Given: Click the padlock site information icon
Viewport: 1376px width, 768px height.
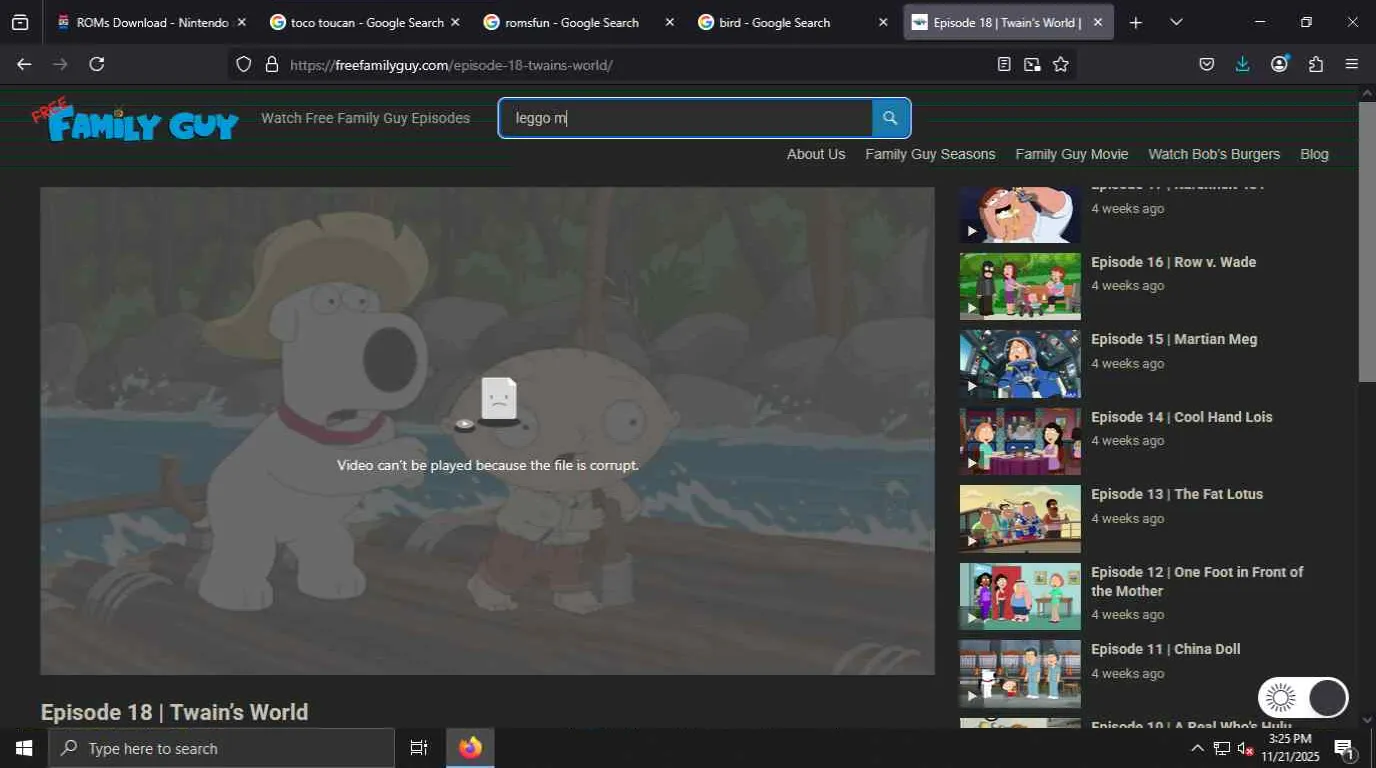Looking at the screenshot, I should (271, 64).
